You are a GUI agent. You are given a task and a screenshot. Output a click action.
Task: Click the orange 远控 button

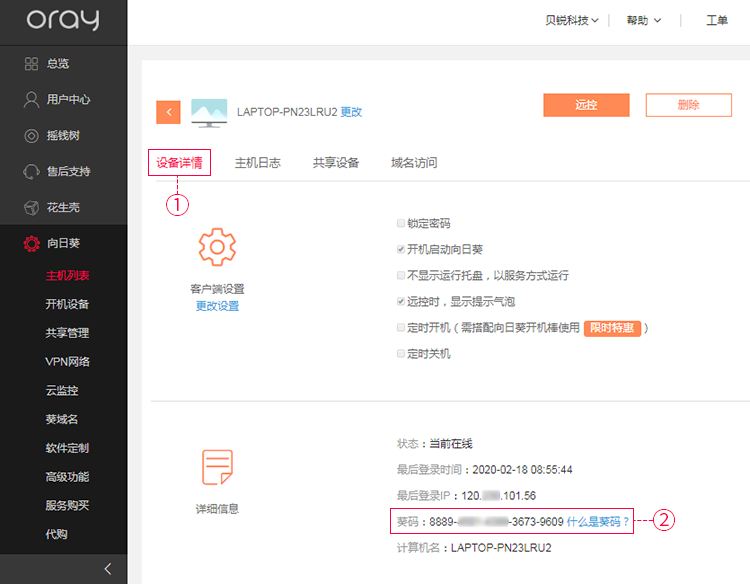(586, 105)
